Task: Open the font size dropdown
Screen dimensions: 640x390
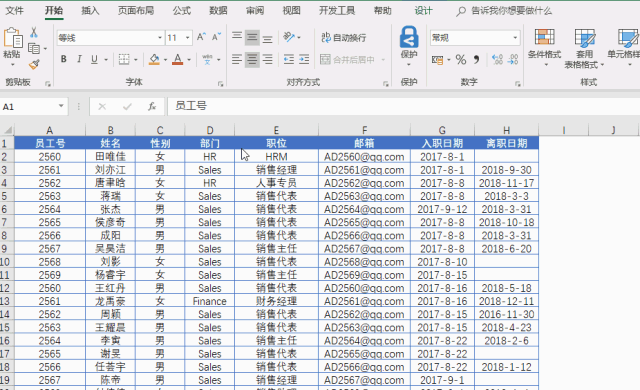Action: (187, 38)
